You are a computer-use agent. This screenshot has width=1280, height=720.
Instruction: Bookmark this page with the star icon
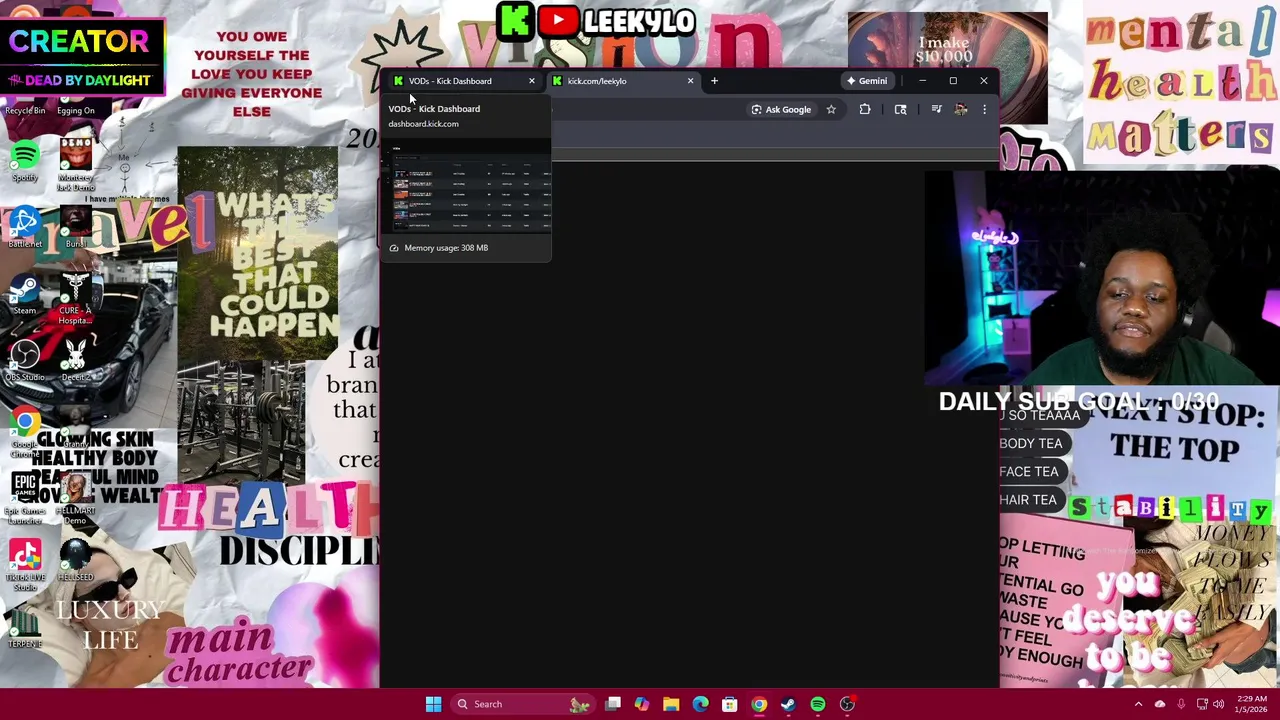point(831,109)
